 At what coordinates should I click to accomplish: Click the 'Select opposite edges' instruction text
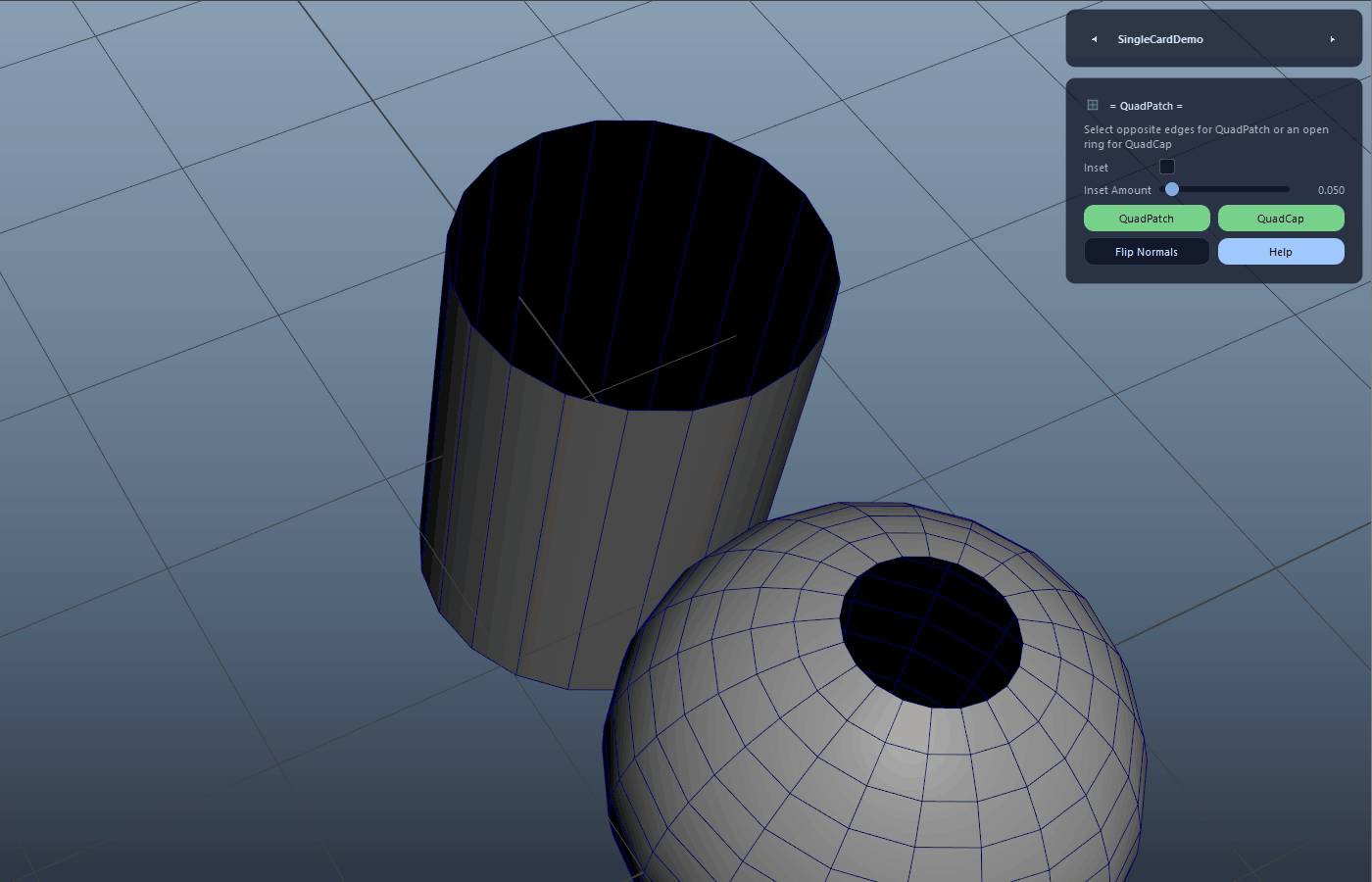1206,136
